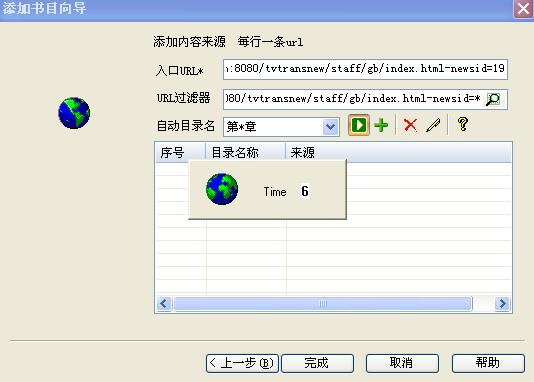The width and height of the screenshot is (534, 382).
Task: Click the left arrow of horizontal scrollbar
Action: point(164,303)
